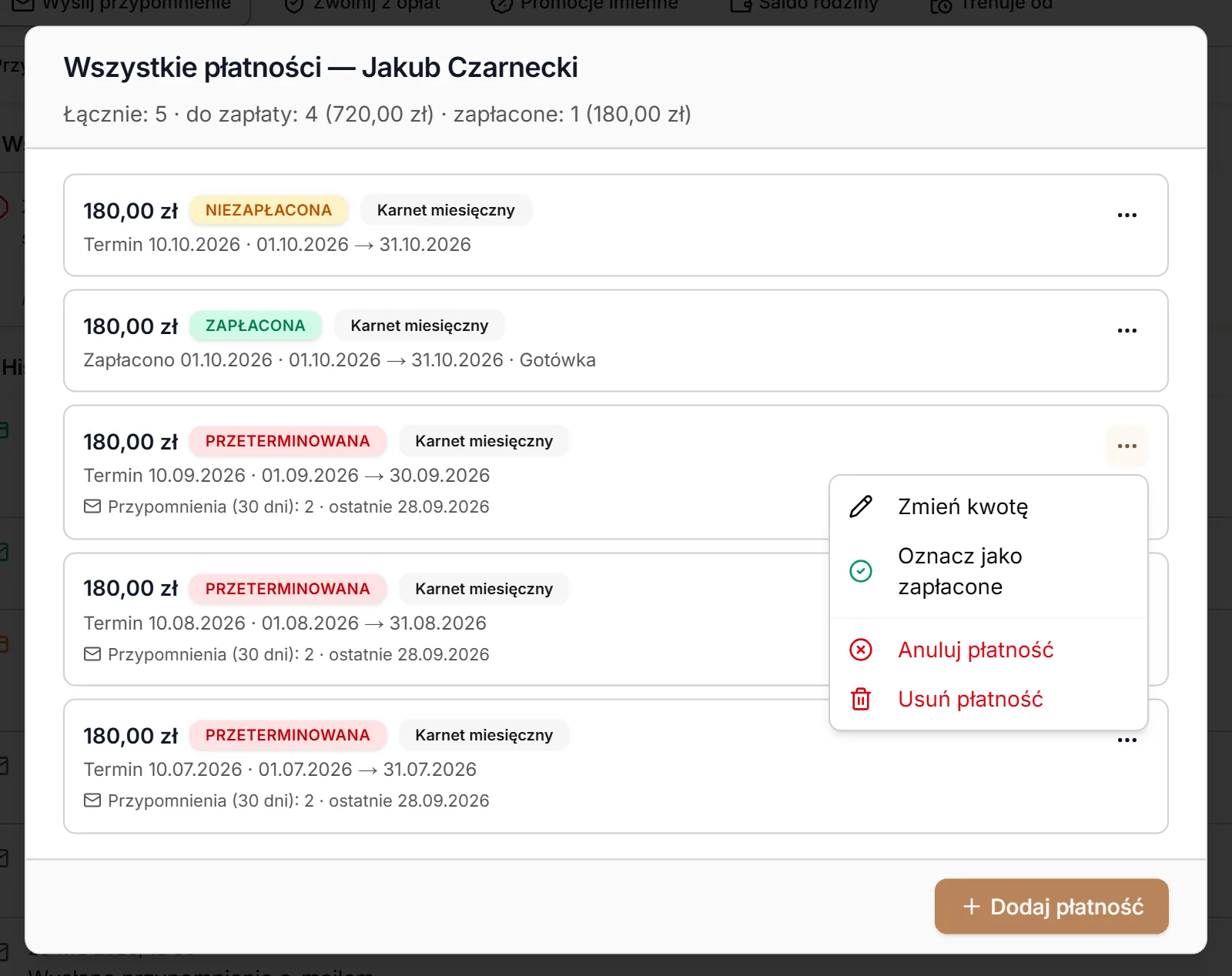Click the envelope icon in the 10.07.2026 payment

(92, 801)
